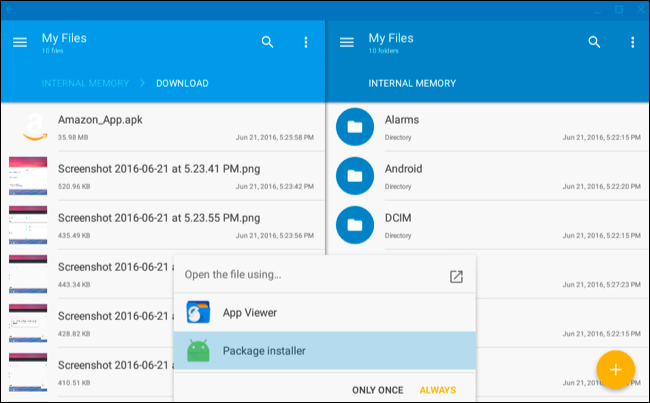The image size is (650, 403).
Task: Select the Alarms folder icon
Action: click(x=355, y=127)
